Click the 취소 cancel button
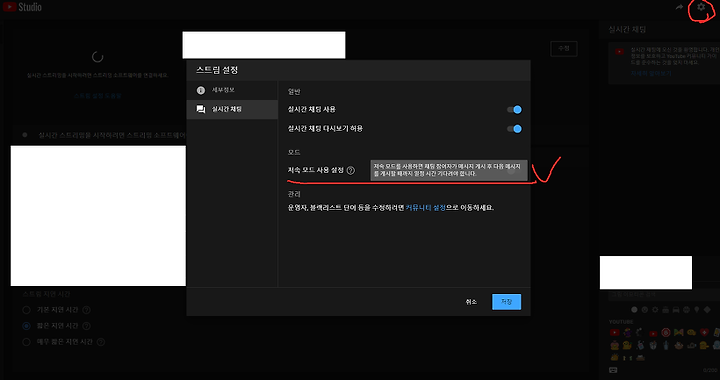The image size is (720, 380). [471, 302]
